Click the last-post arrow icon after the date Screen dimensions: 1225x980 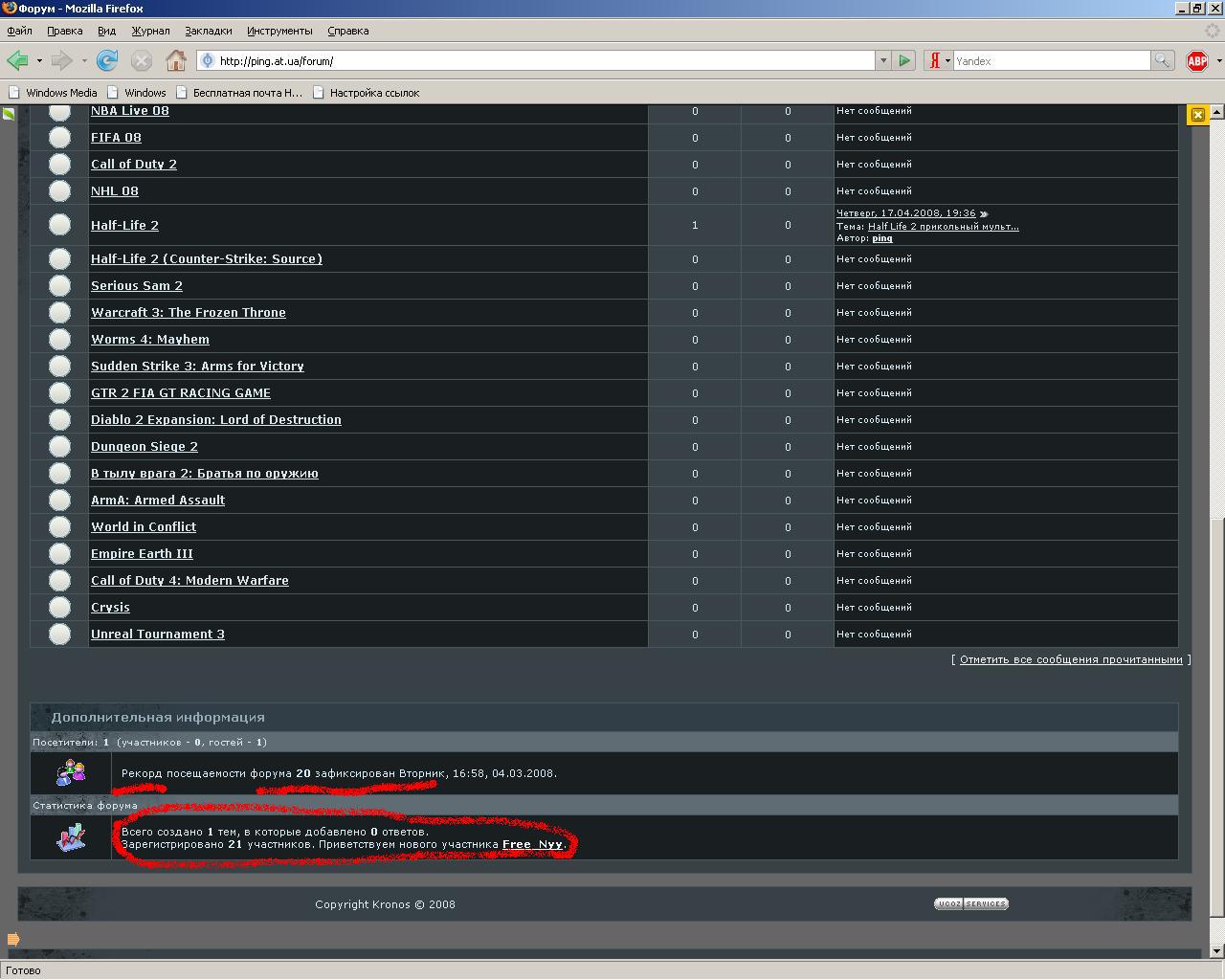click(x=984, y=213)
